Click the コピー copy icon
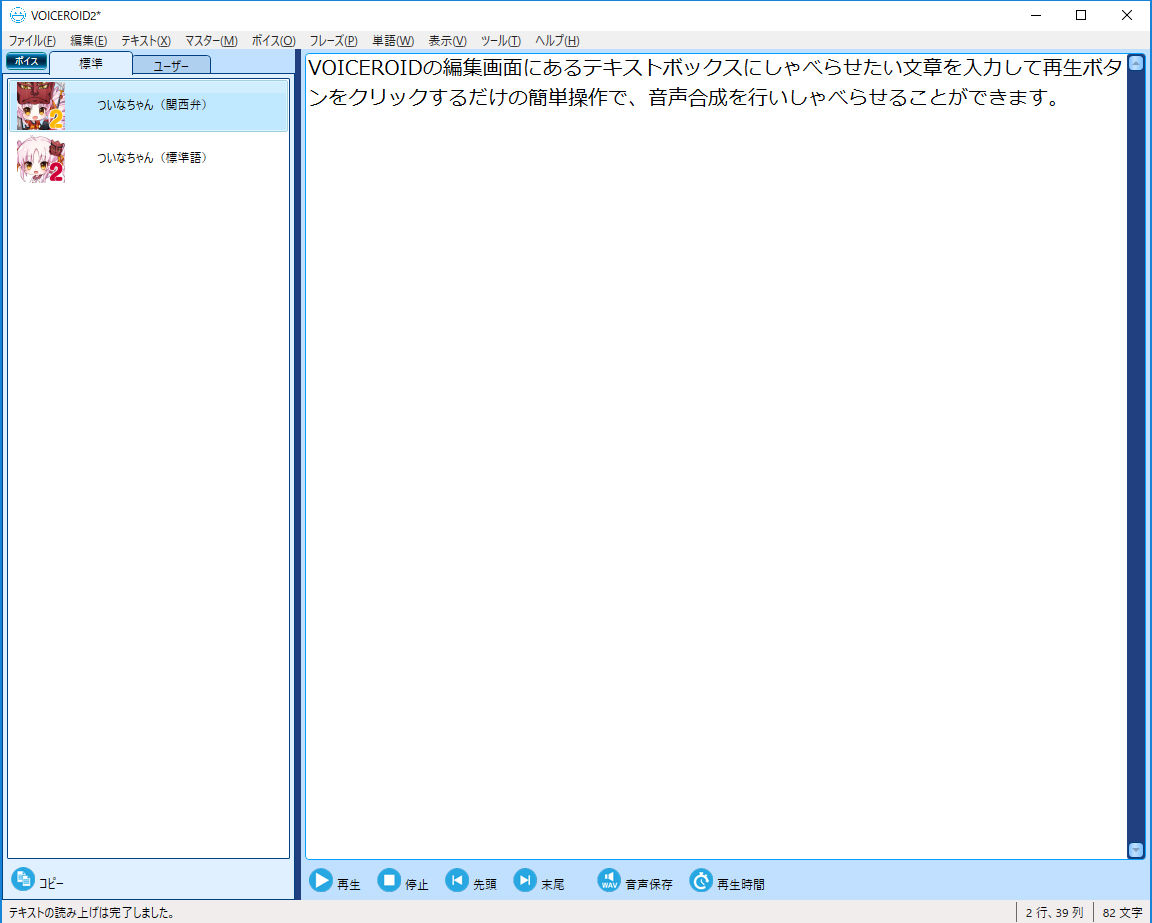The width and height of the screenshot is (1152, 923). pyautogui.click(x=23, y=878)
